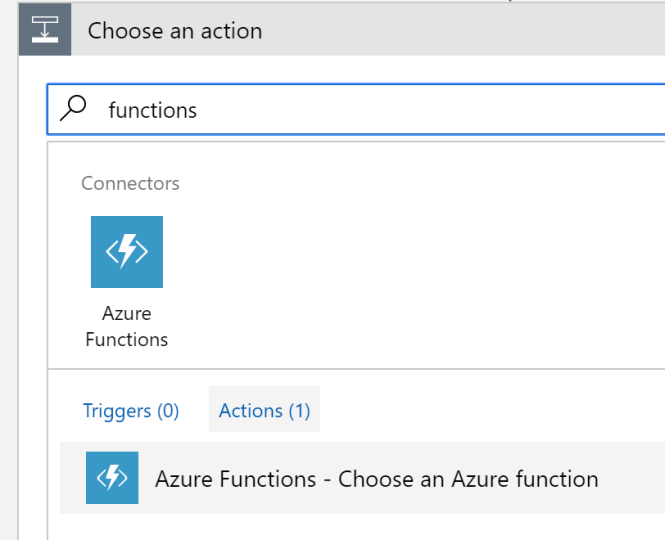Click the small Azure Functions action icon
The height and width of the screenshot is (540, 665).
[112, 478]
